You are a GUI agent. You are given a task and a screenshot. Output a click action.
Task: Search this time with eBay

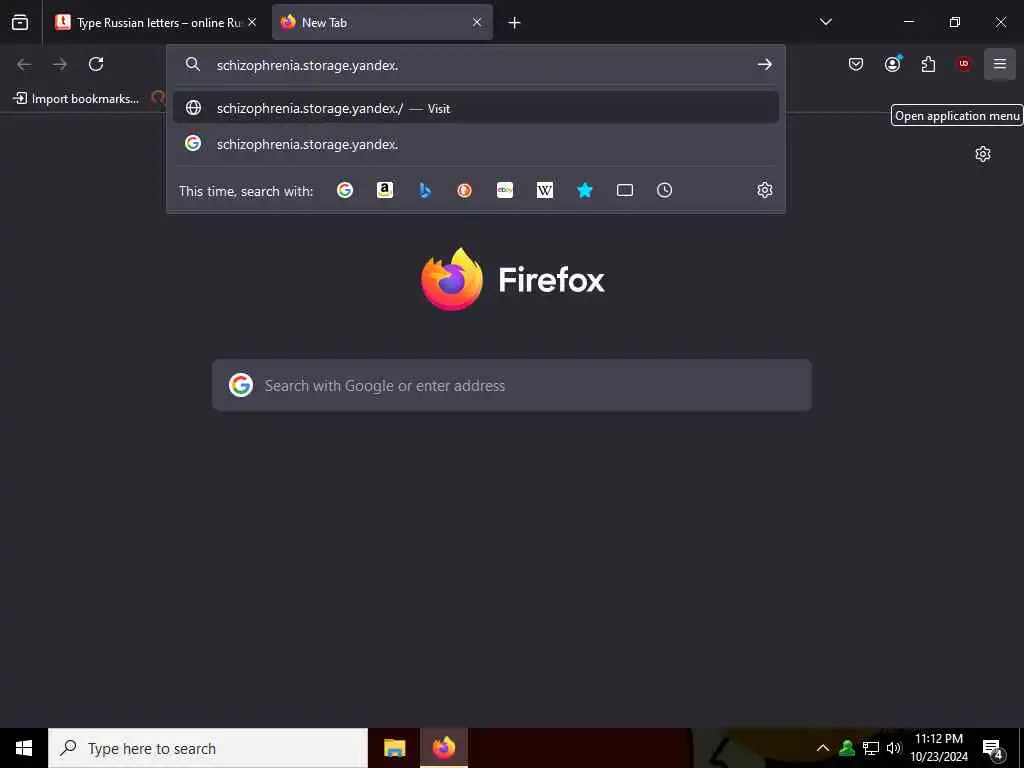point(505,190)
